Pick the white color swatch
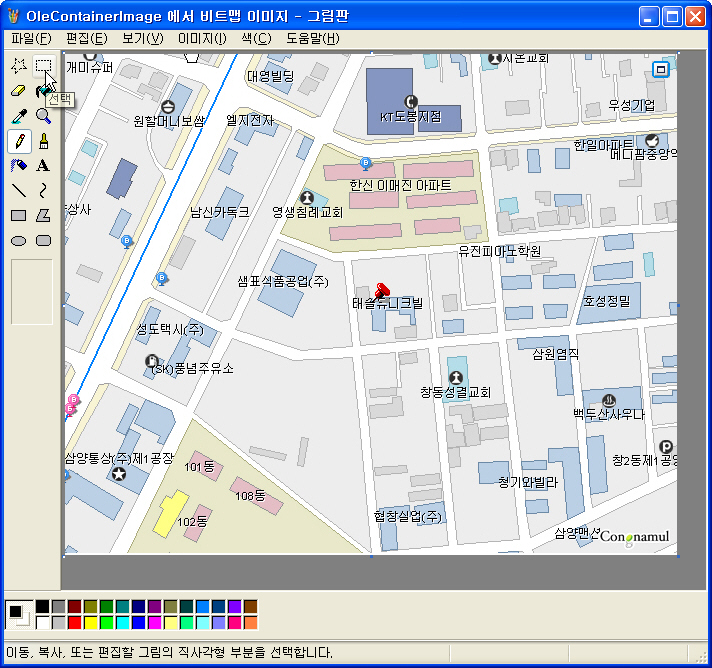Viewport: 712px width, 668px height. 43,623
